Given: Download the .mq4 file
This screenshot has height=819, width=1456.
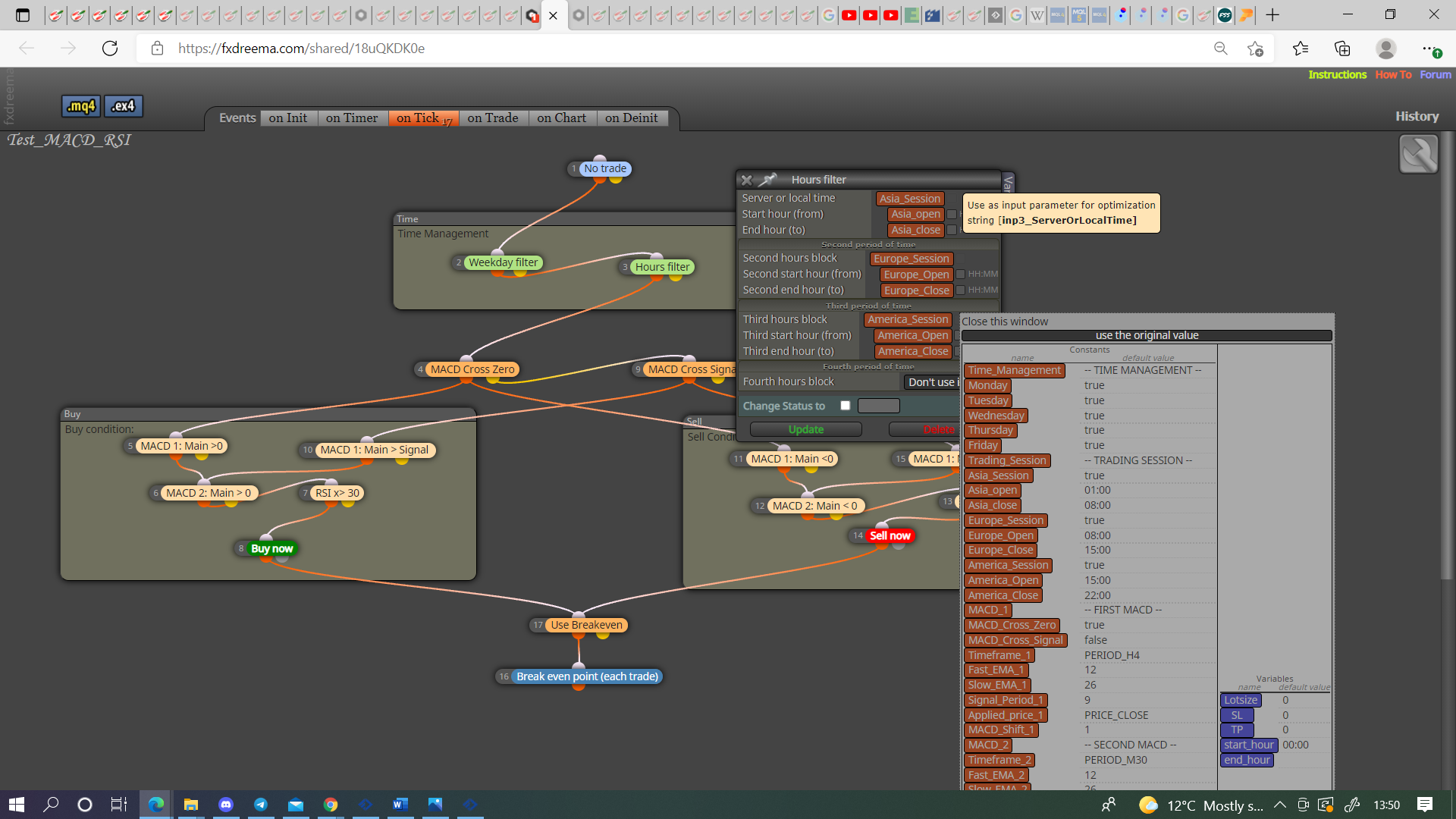Looking at the screenshot, I should coord(81,106).
